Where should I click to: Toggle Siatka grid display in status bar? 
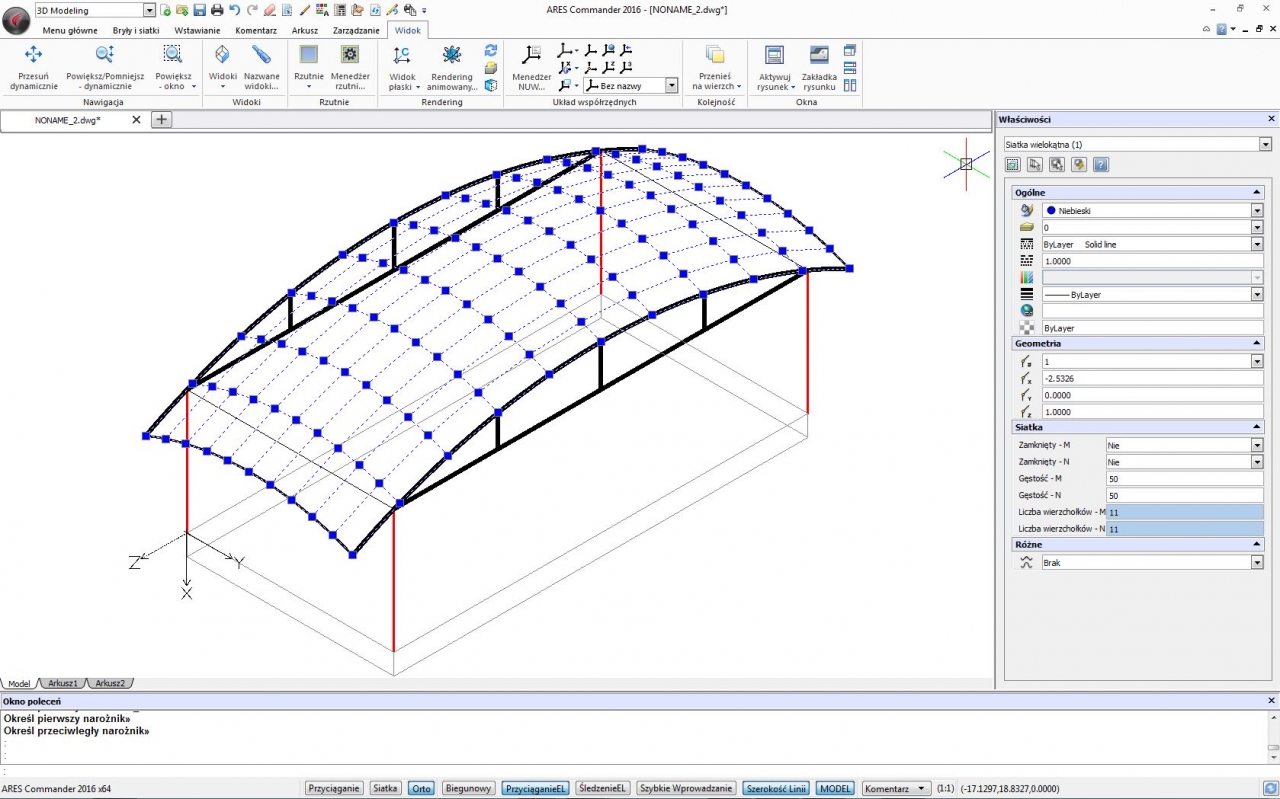(385, 788)
